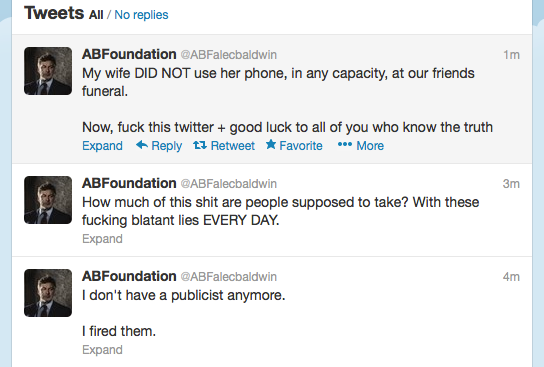
Task: Open @ABFalecbaldwin handle on the 3m tweet
Action: tap(229, 184)
